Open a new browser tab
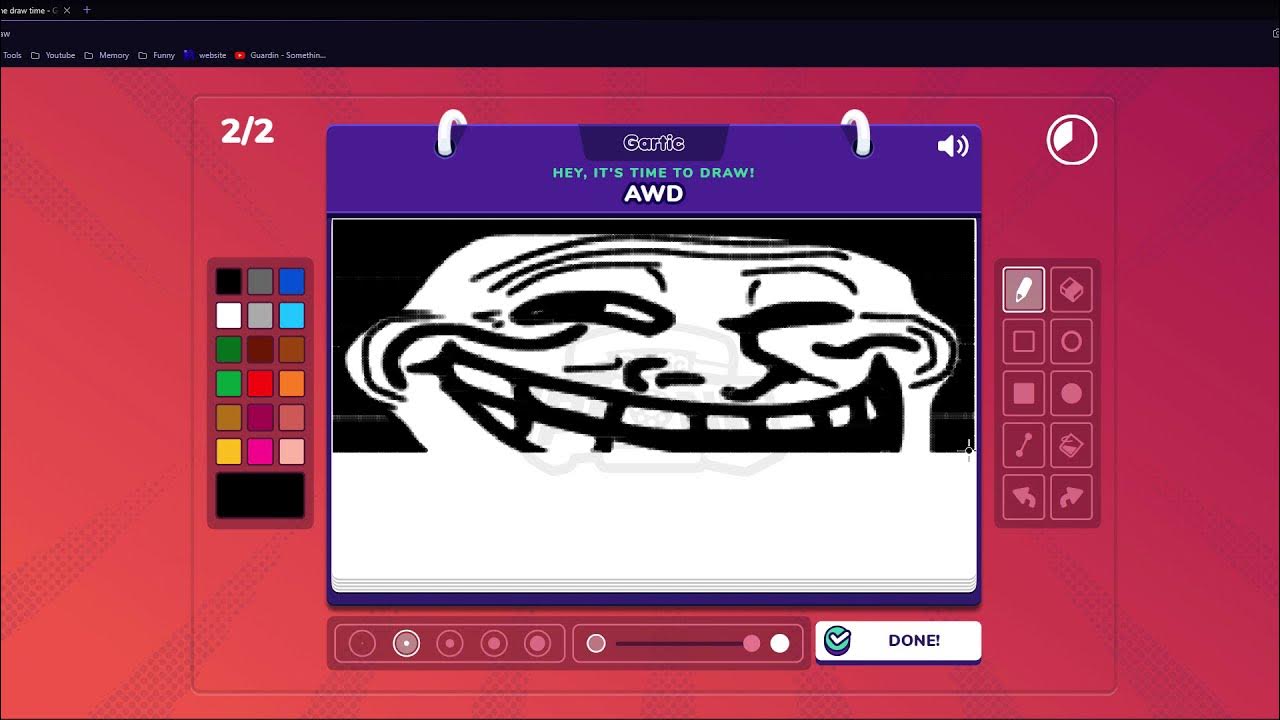This screenshot has width=1280, height=720. pyautogui.click(x=87, y=10)
